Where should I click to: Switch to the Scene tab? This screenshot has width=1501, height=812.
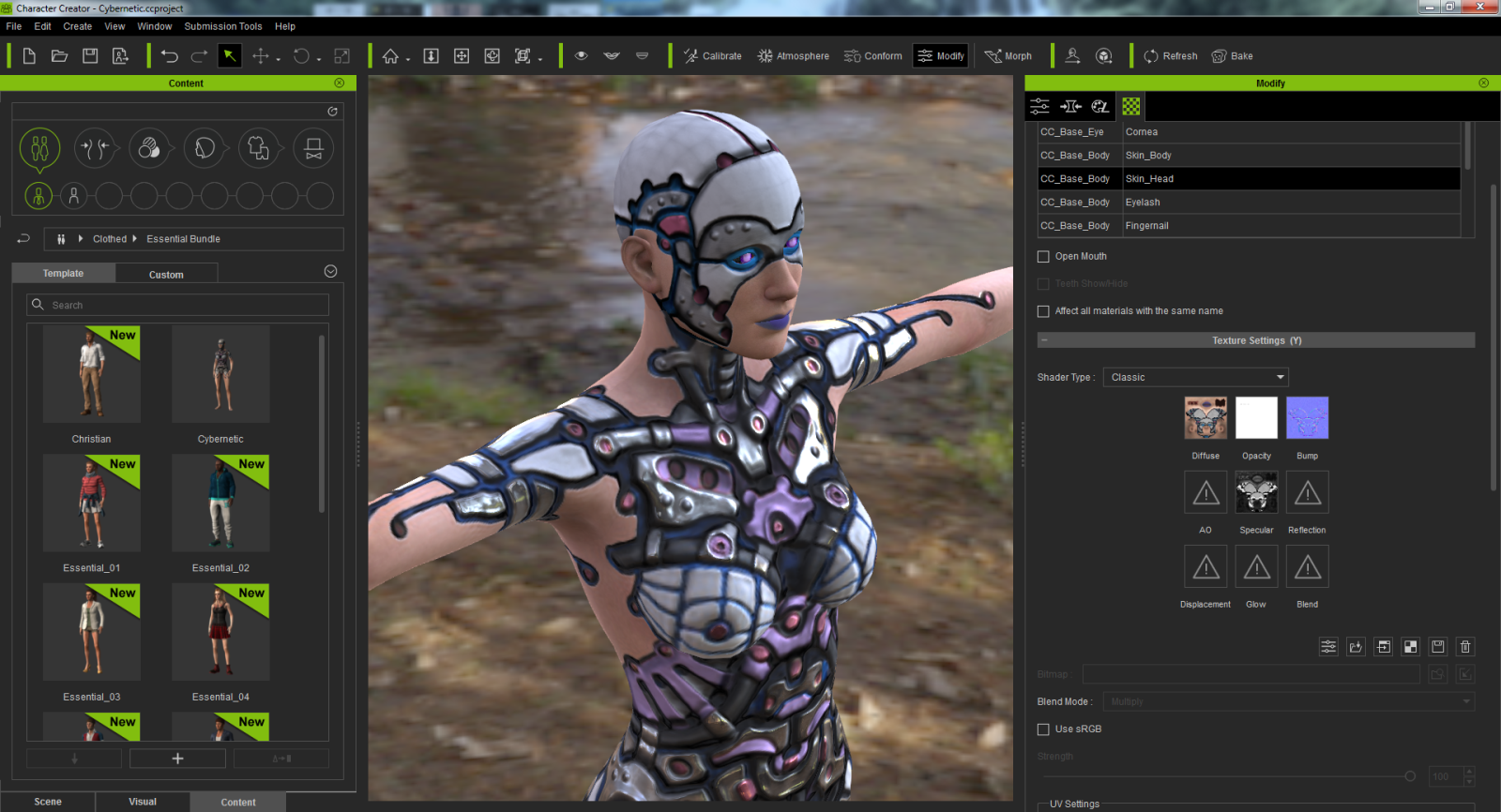(48, 802)
